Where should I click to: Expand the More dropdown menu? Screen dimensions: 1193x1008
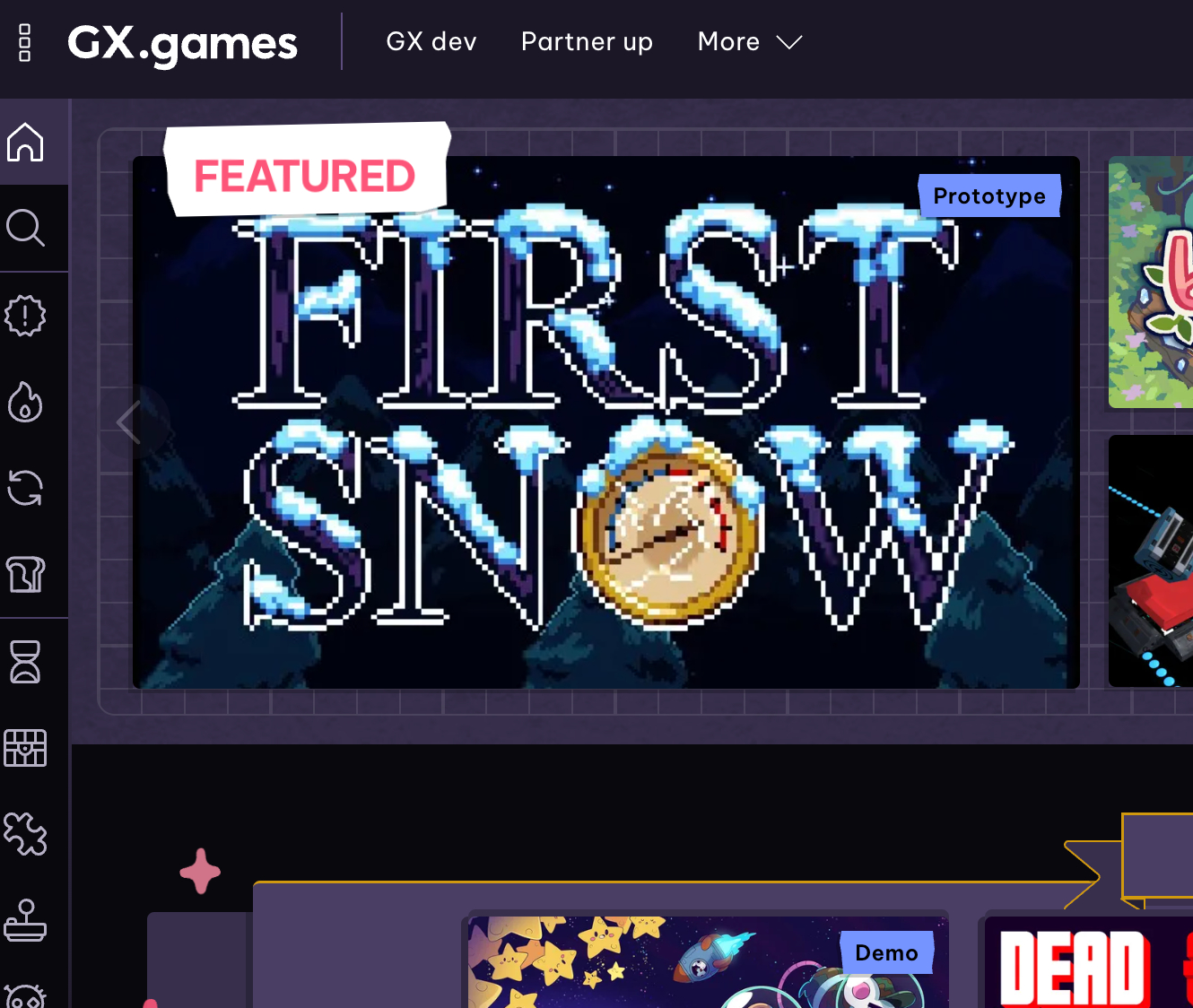(750, 42)
